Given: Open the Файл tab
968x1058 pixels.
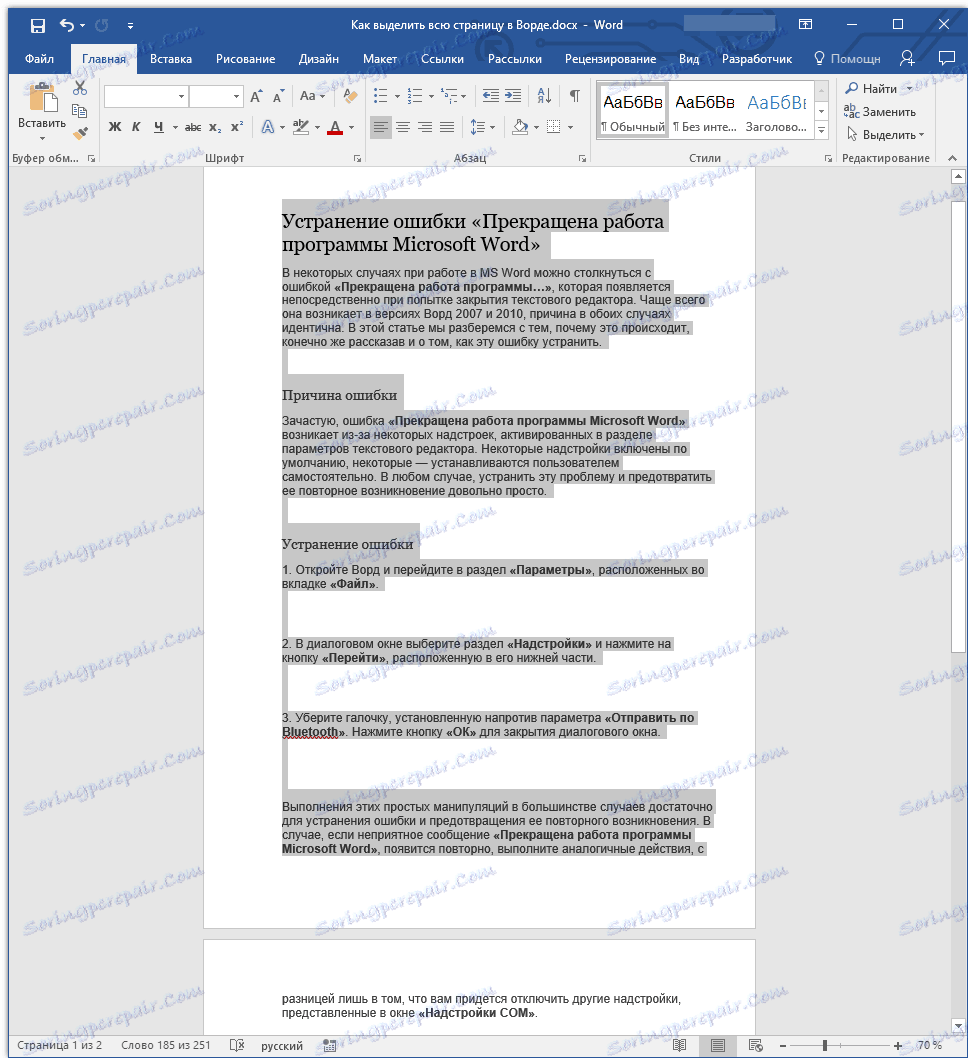Looking at the screenshot, I should coord(39,59).
